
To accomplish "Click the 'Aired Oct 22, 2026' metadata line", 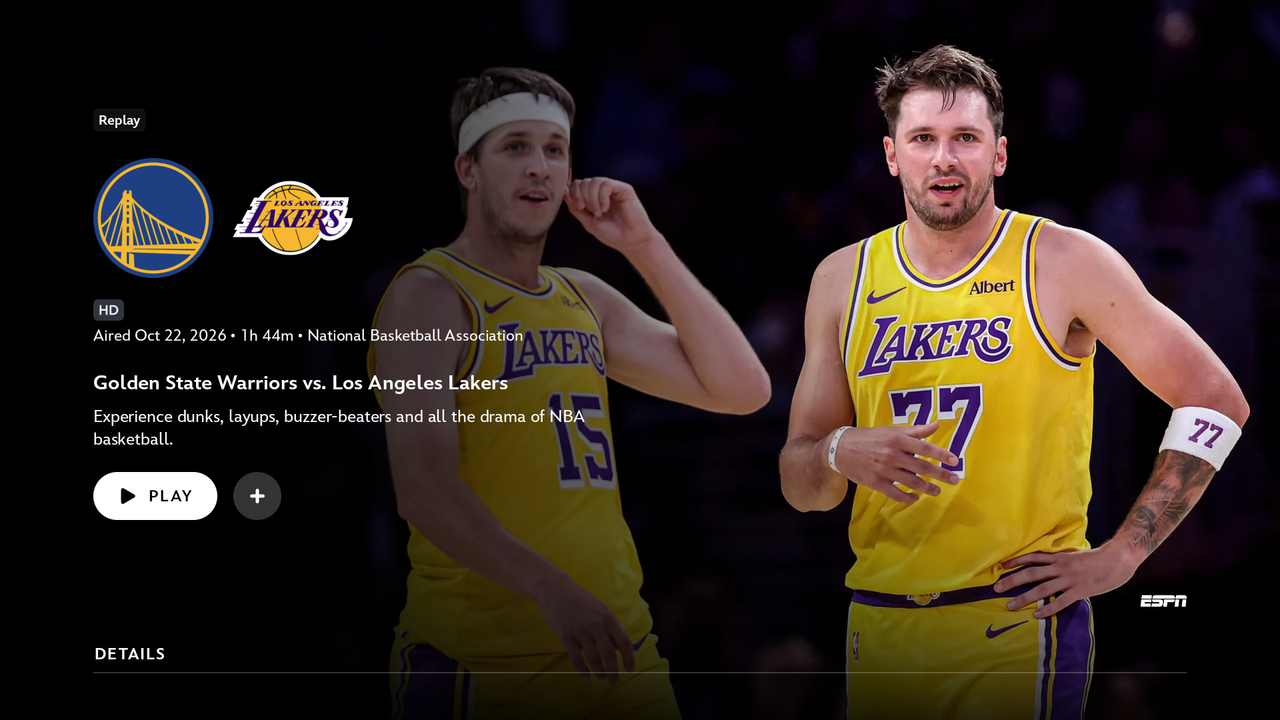I will (308, 336).
